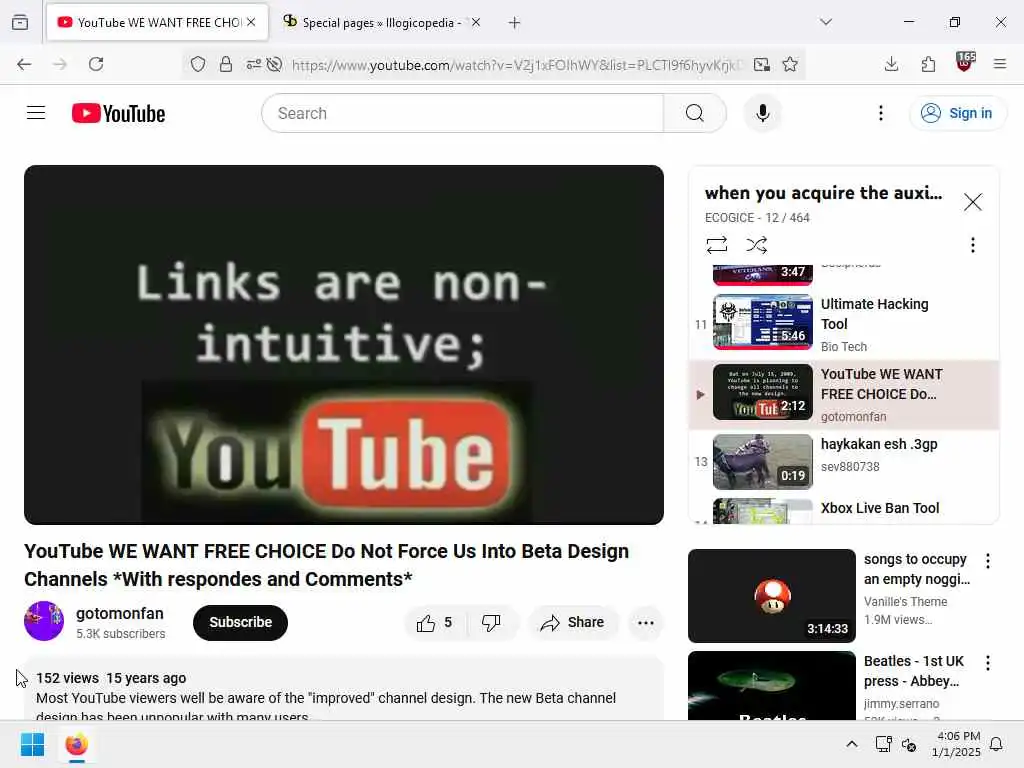Open options for songs to occupy video

tap(987, 561)
